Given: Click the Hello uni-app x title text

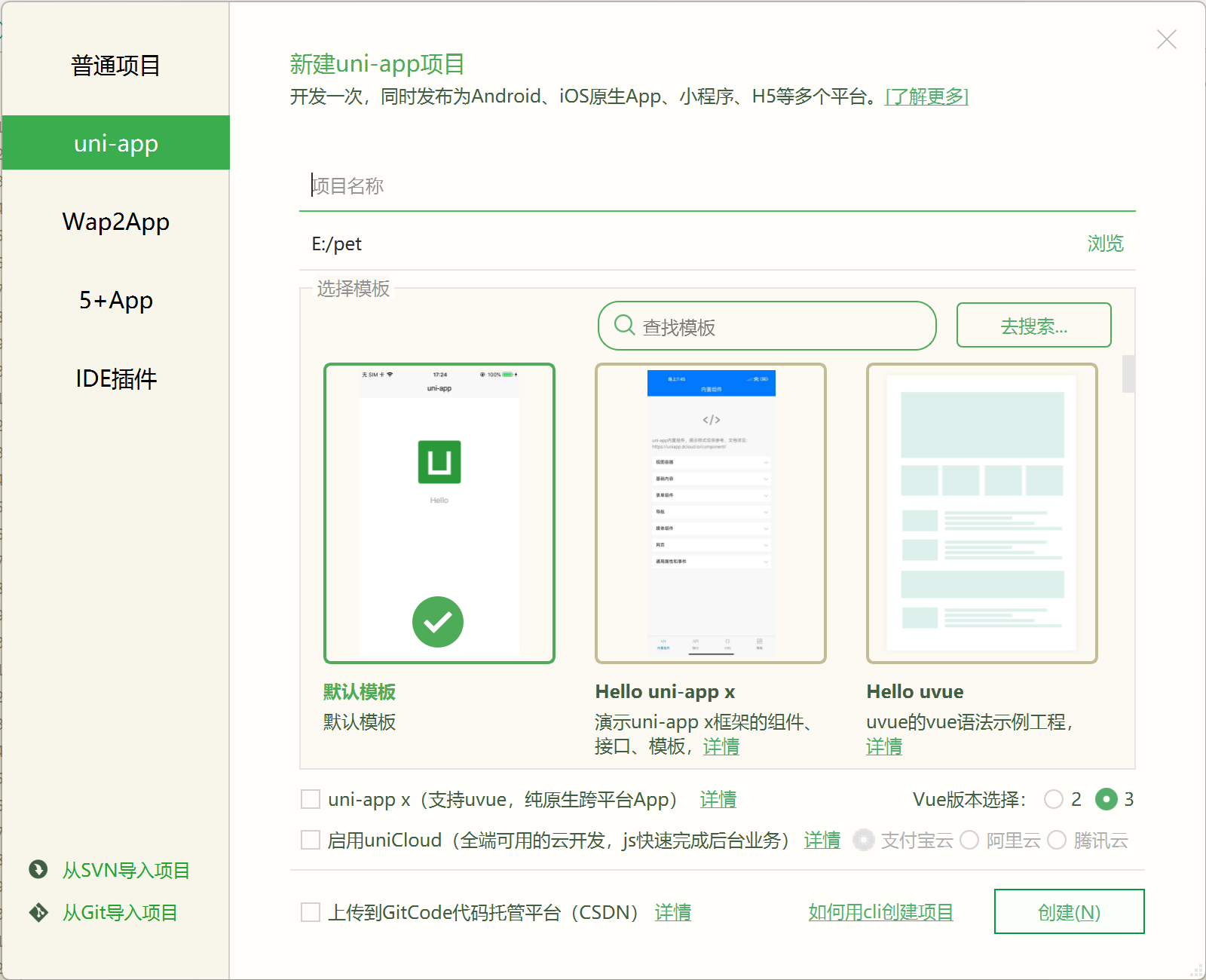Looking at the screenshot, I should coord(665,691).
